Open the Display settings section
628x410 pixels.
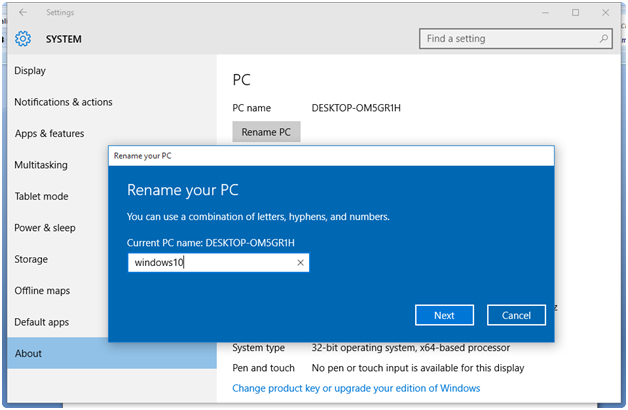(30, 71)
